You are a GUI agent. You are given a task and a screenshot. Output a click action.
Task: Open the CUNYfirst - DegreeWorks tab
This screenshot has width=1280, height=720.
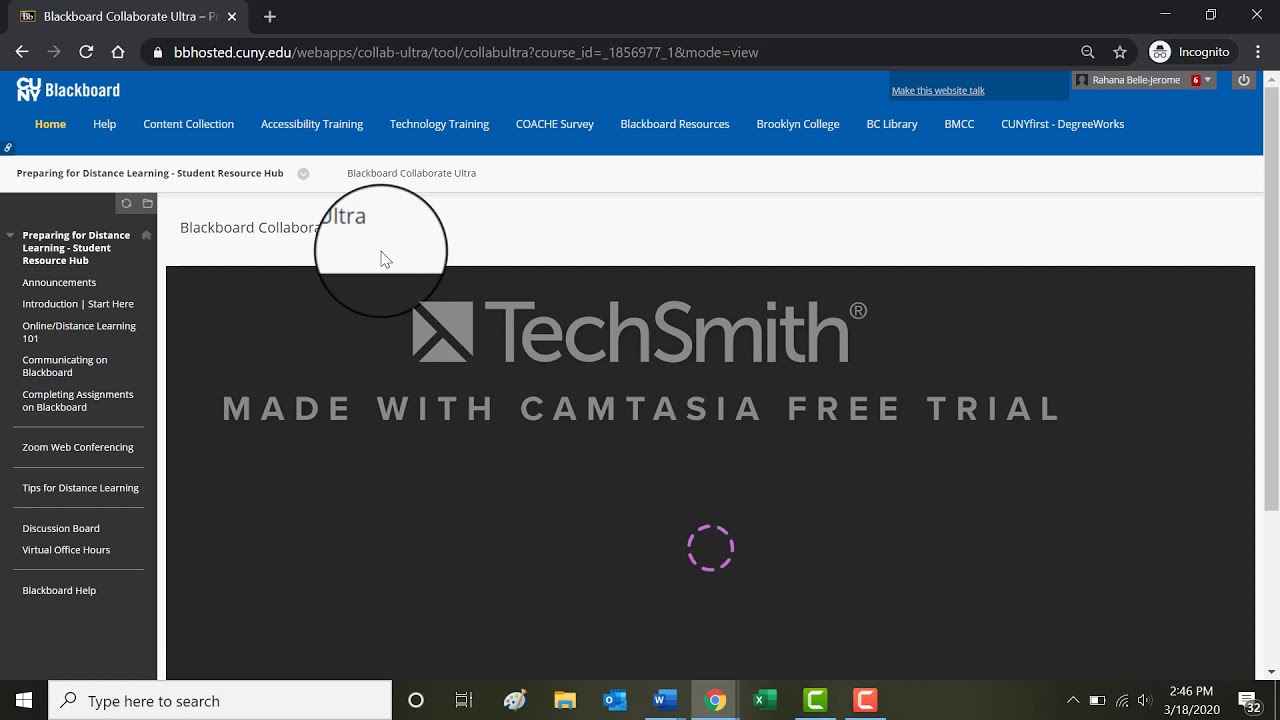point(1062,124)
